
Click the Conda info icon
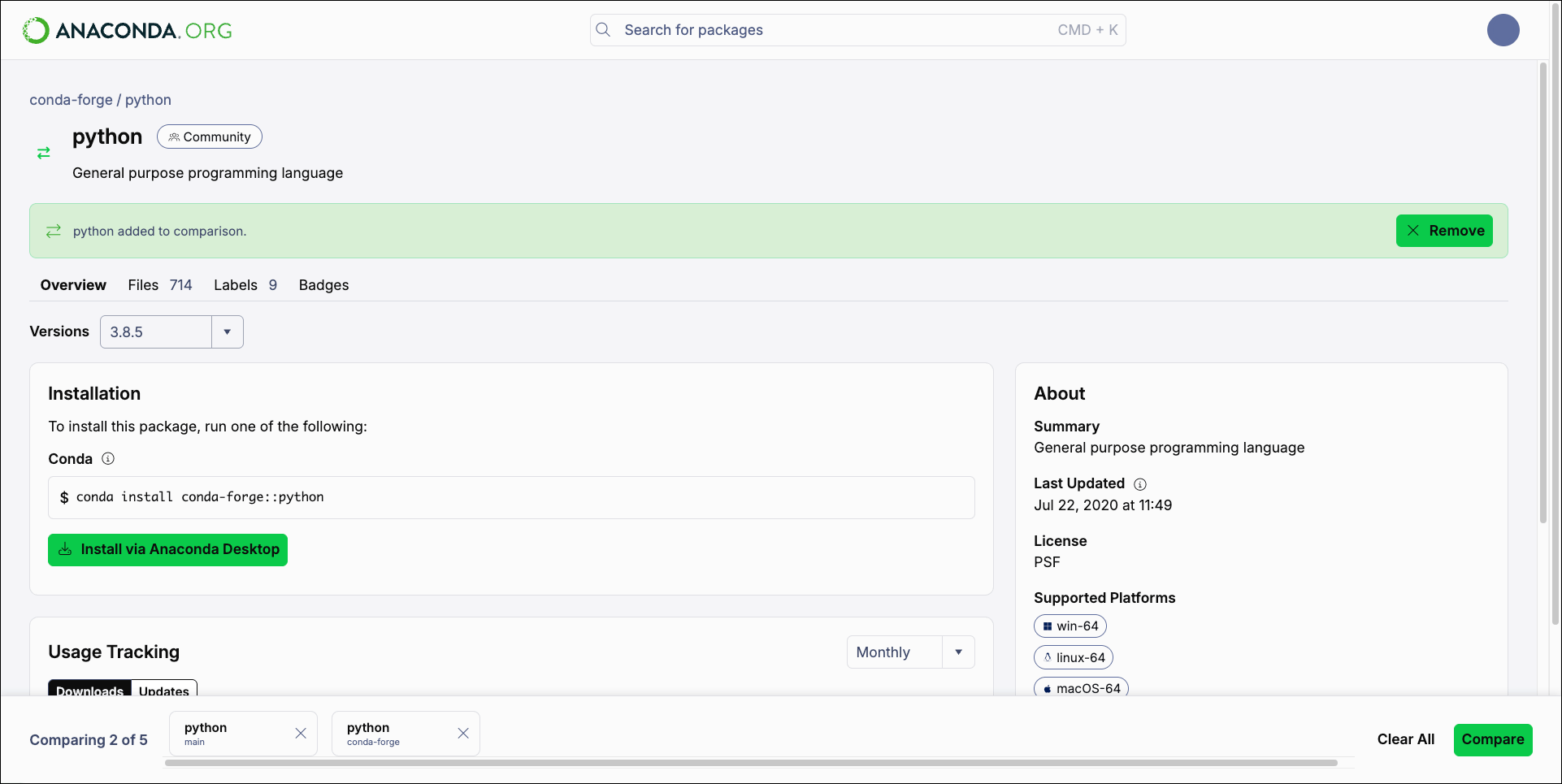[108, 459]
